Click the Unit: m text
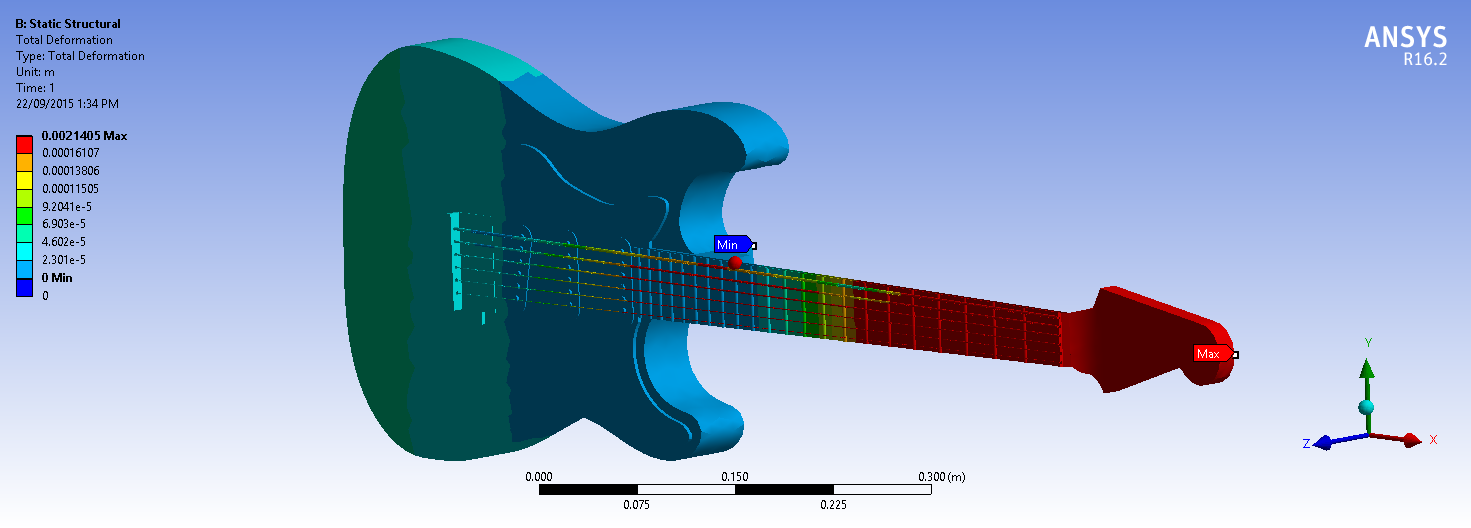 (36, 72)
